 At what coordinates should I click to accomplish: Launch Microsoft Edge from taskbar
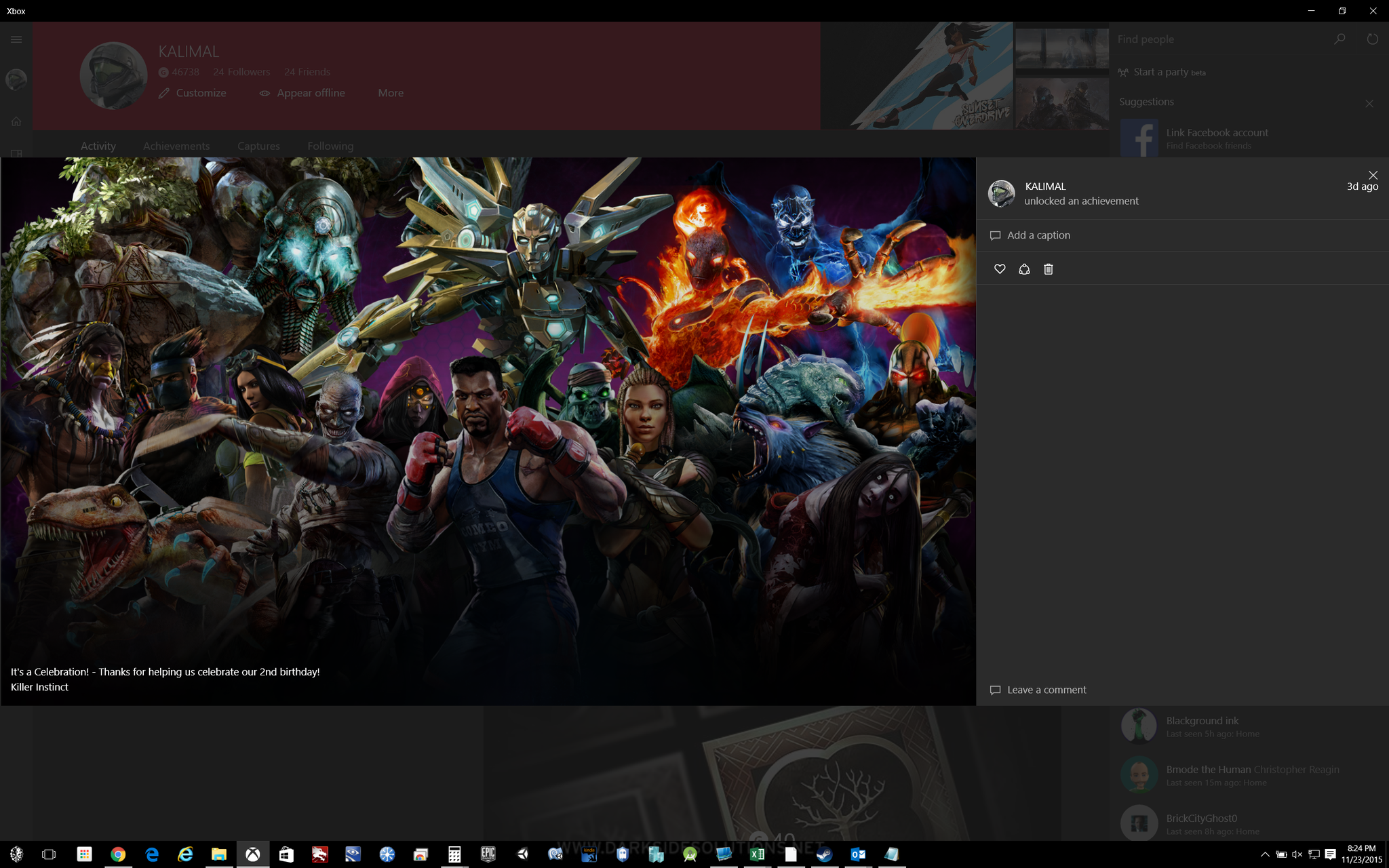151,854
